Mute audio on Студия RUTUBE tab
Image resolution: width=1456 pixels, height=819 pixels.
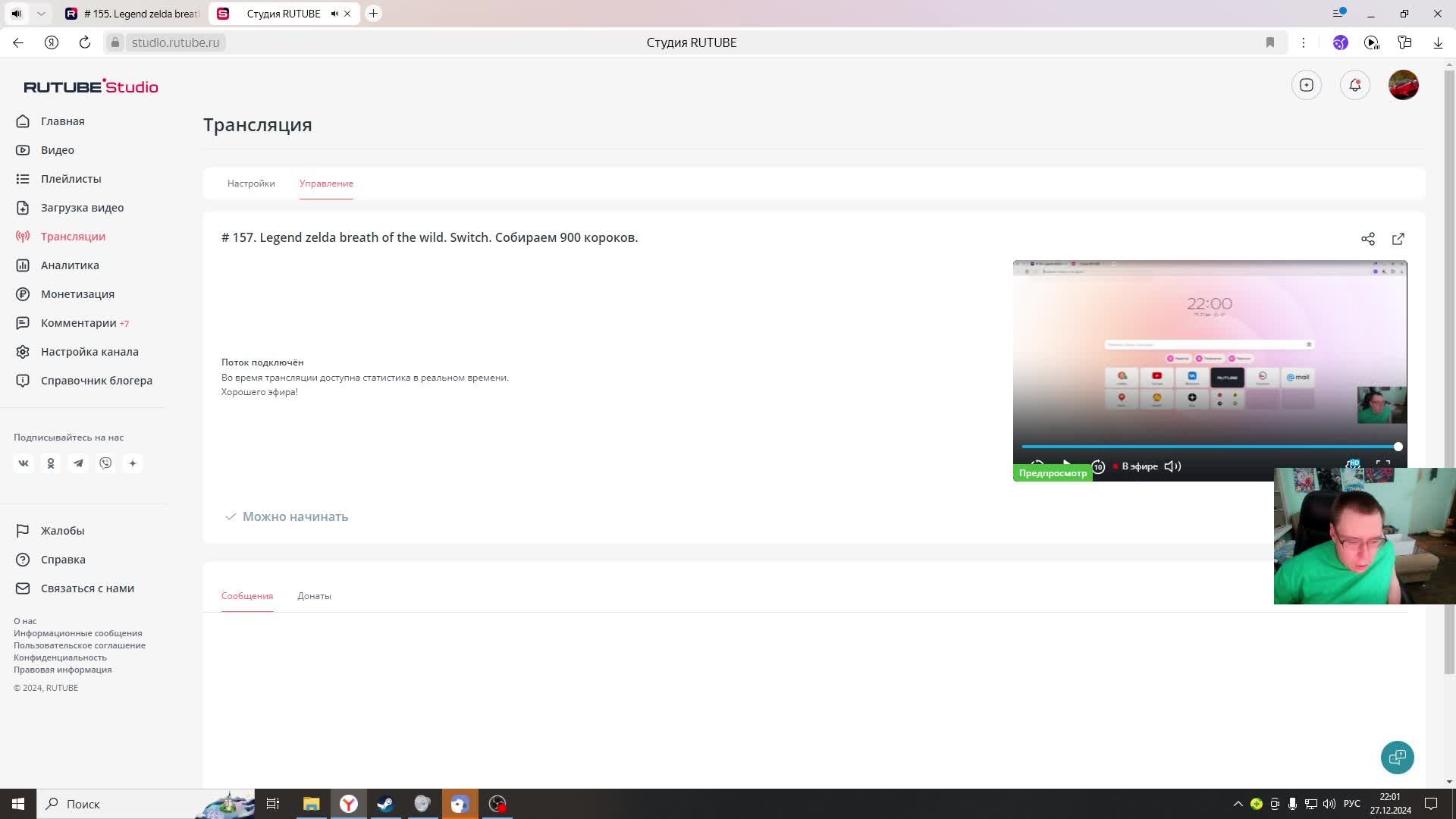(x=334, y=14)
